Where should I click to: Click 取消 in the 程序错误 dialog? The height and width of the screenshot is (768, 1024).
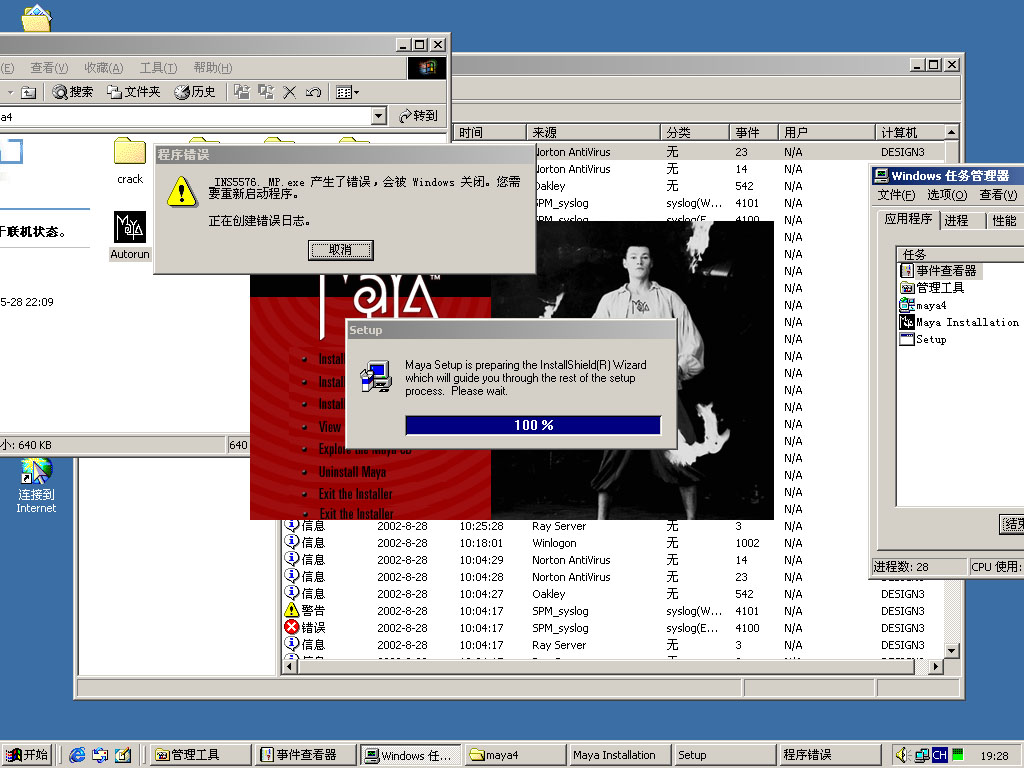pos(340,250)
